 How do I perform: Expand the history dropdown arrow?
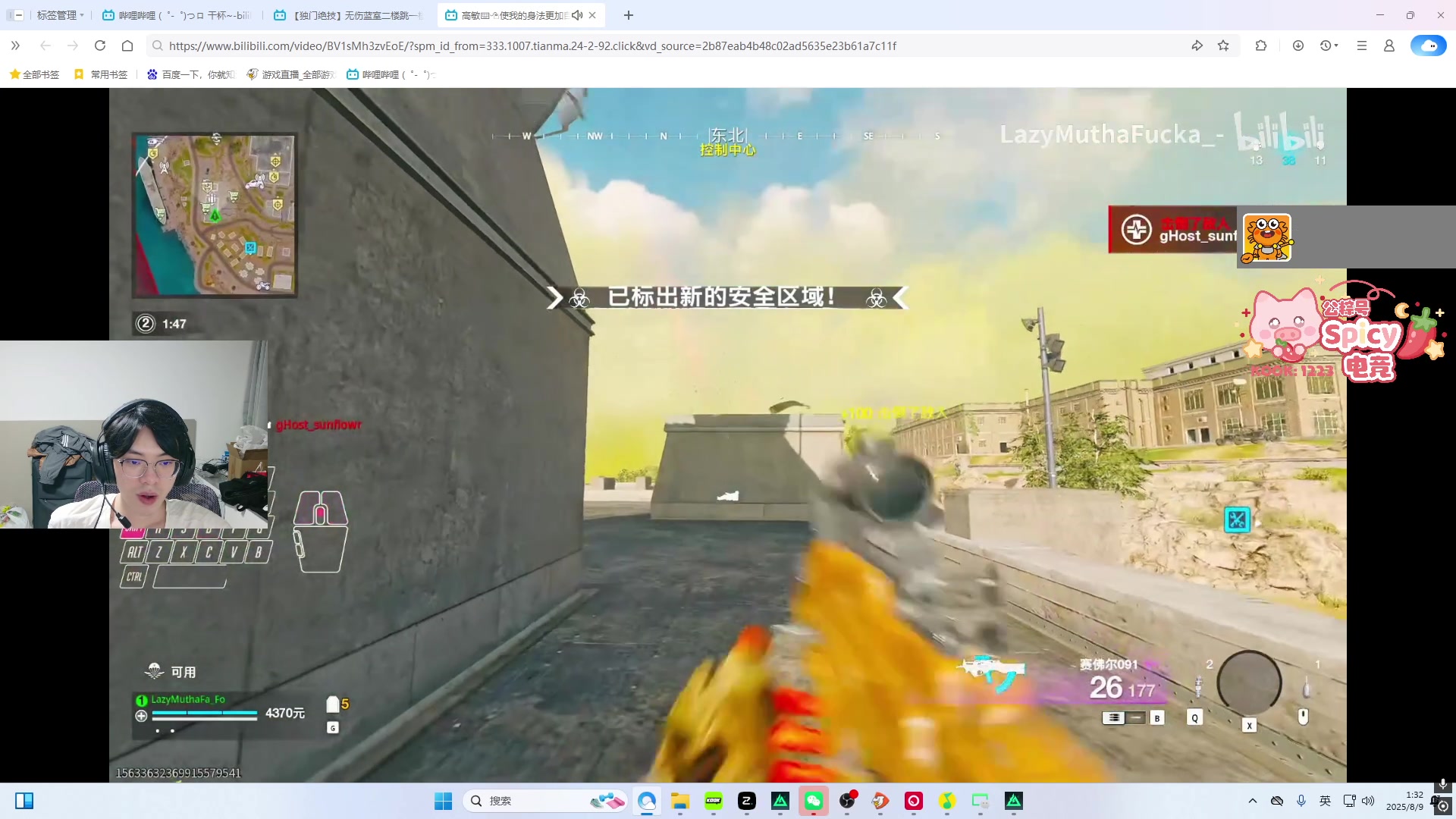(1336, 46)
